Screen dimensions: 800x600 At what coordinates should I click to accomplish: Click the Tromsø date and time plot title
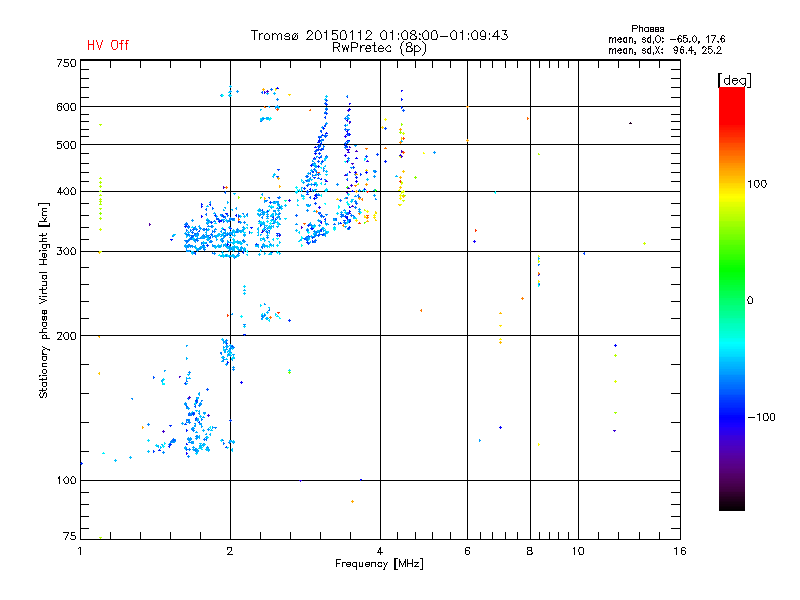pyautogui.click(x=379, y=35)
